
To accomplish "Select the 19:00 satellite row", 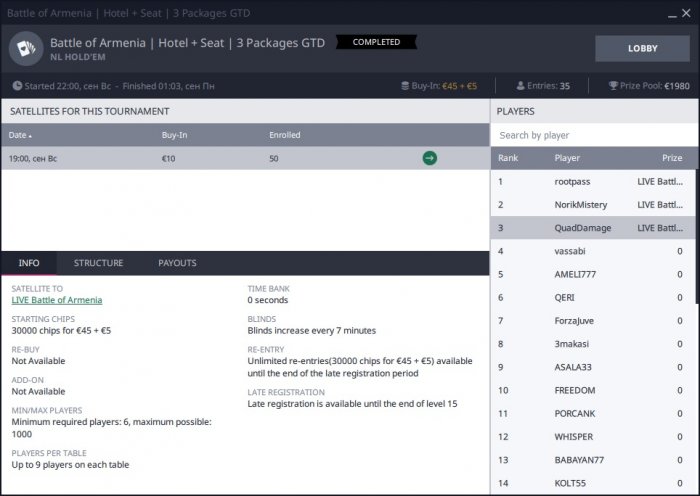I will (x=200, y=158).
